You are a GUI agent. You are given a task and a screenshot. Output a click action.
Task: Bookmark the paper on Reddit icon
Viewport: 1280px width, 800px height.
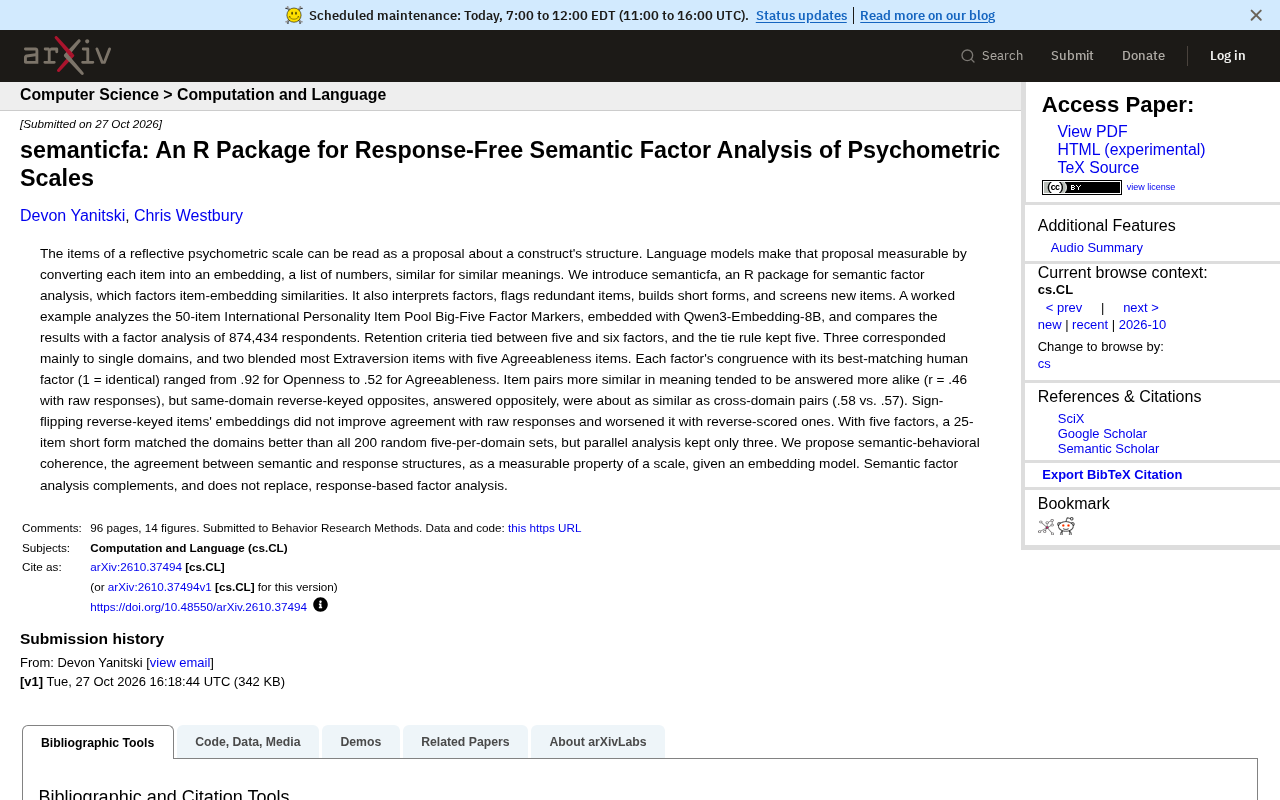pos(1066,527)
